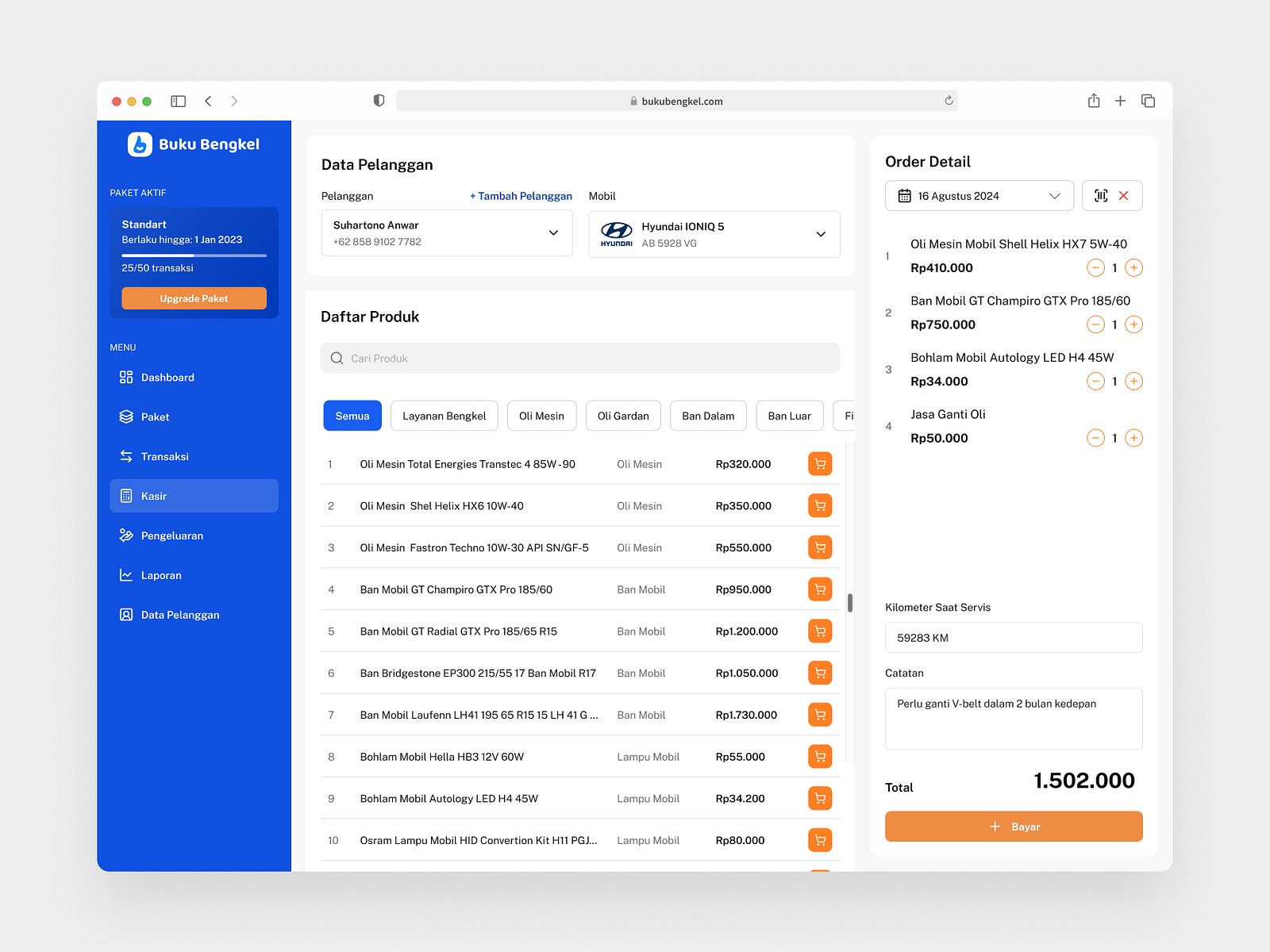The width and height of the screenshot is (1270, 952).
Task: Select the Pengeluaran menu item
Action: (171, 535)
